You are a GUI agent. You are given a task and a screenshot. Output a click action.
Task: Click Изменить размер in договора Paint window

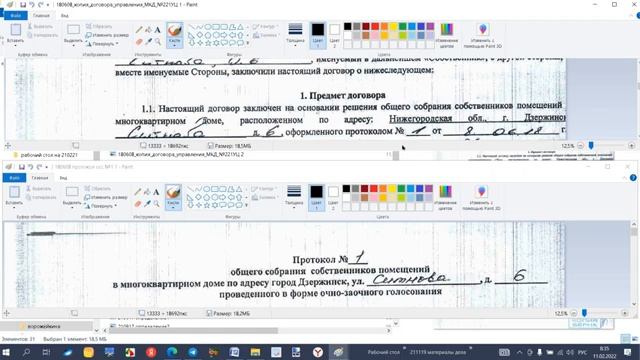coord(107,35)
